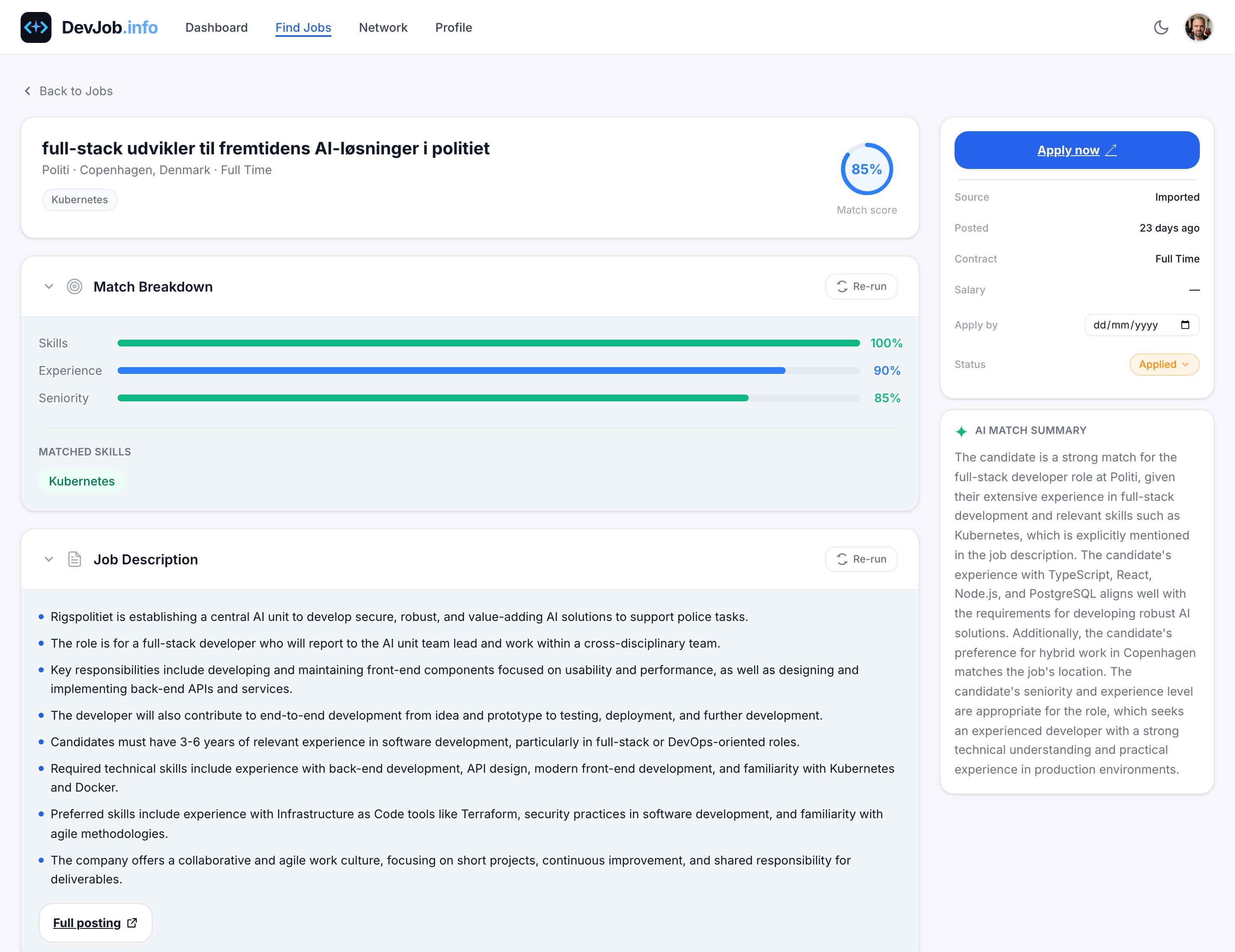Click the DevJob.info logo icon
The image size is (1235, 952).
[x=36, y=27]
